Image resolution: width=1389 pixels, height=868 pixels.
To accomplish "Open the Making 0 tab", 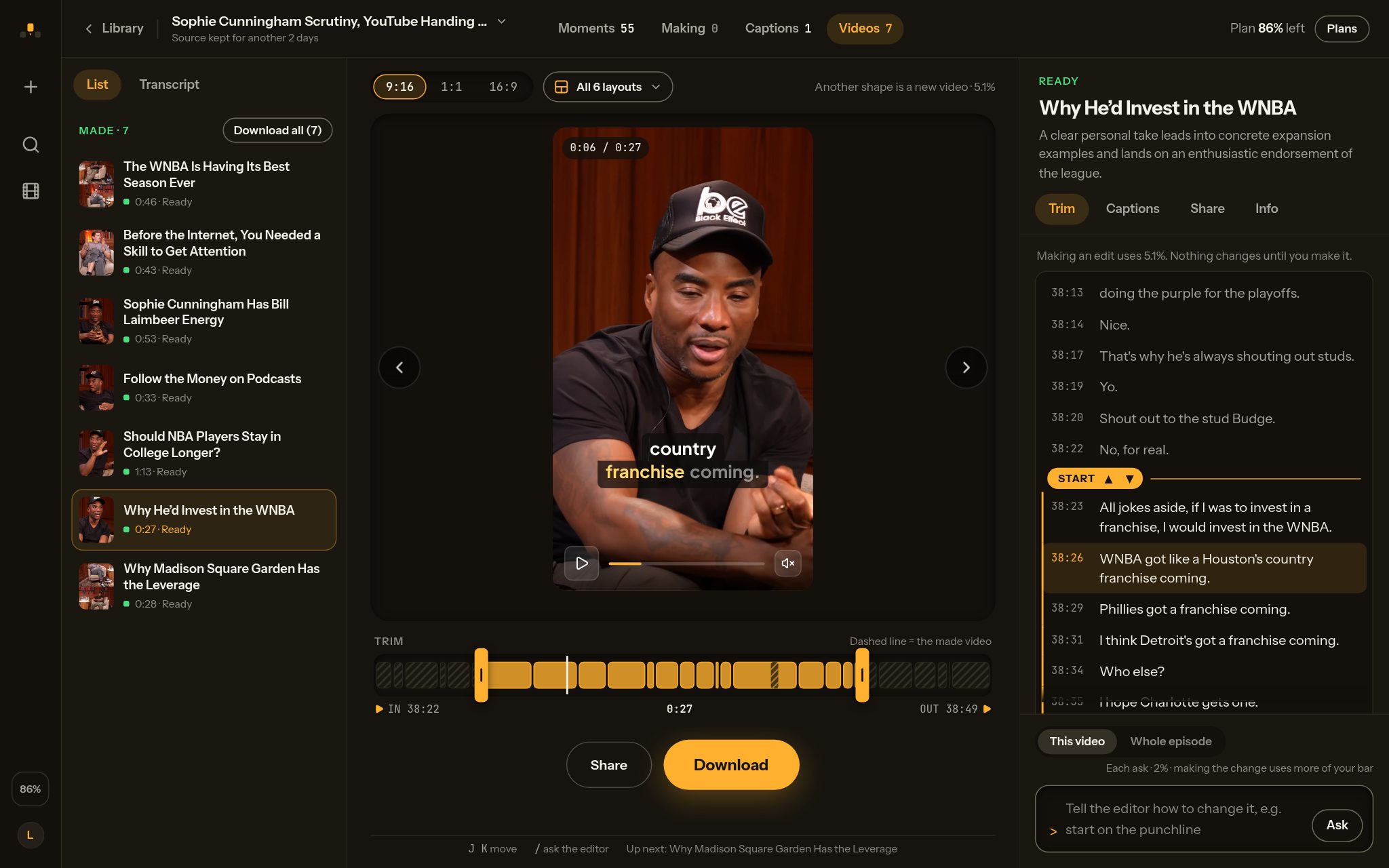I will pyautogui.click(x=689, y=28).
